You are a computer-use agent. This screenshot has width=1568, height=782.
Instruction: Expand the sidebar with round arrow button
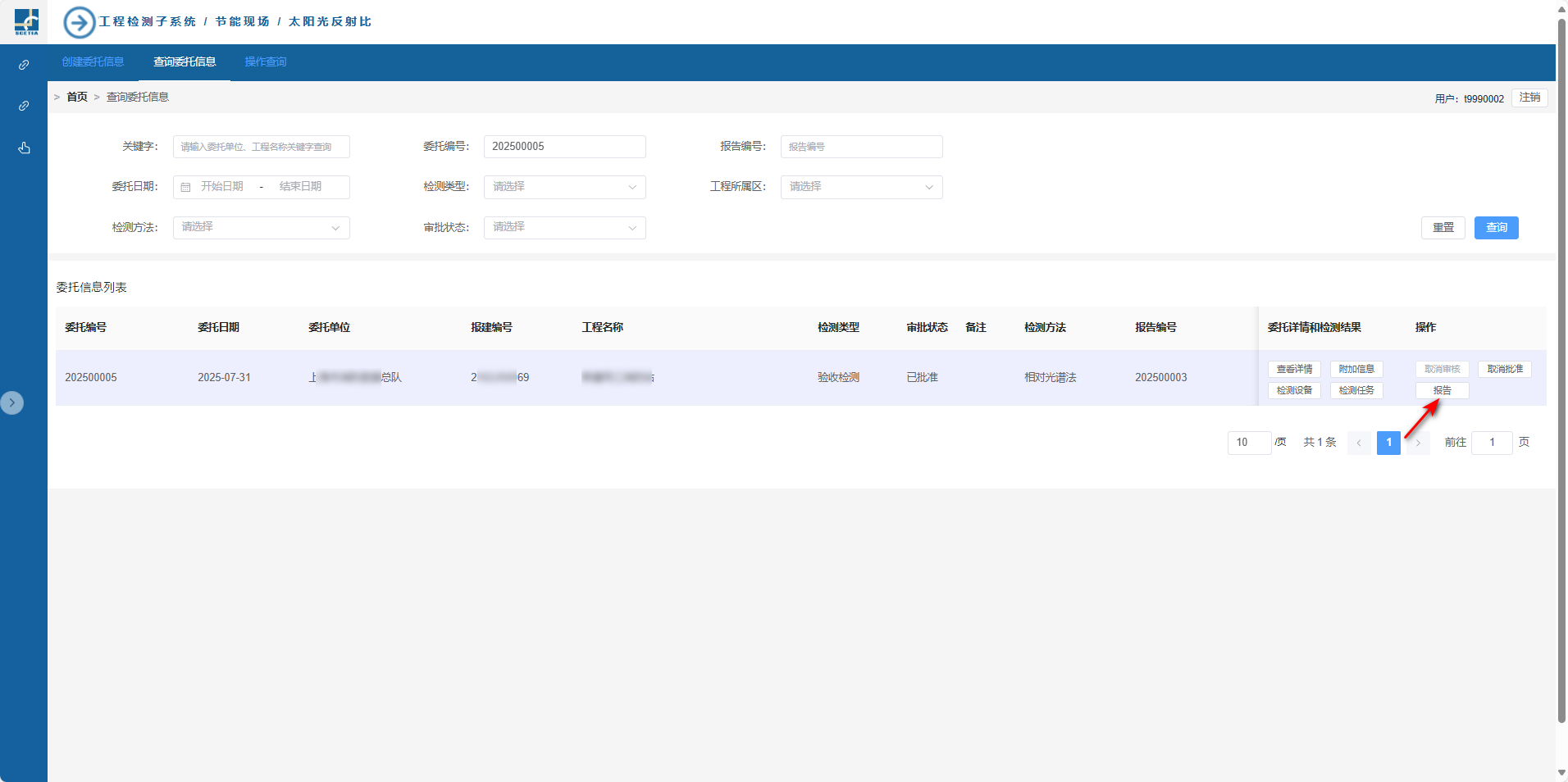pos(12,402)
